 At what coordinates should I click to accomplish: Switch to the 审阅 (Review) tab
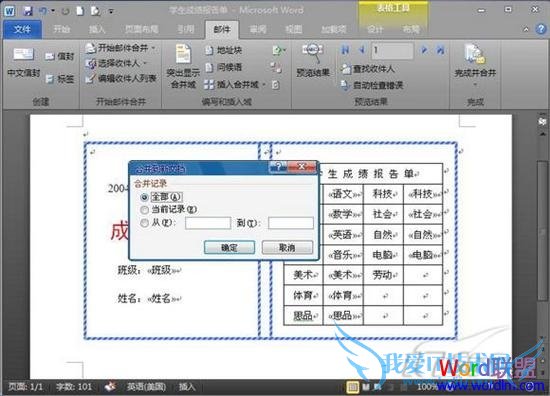[x=257, y=29]
